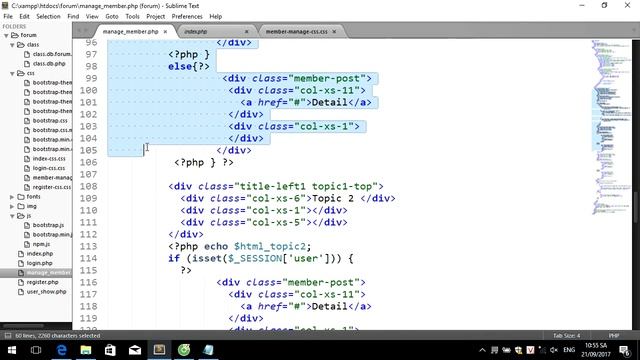640x360 pixels.
Task: Click the "Topic 2" text in code
Action: coord(333,198)
